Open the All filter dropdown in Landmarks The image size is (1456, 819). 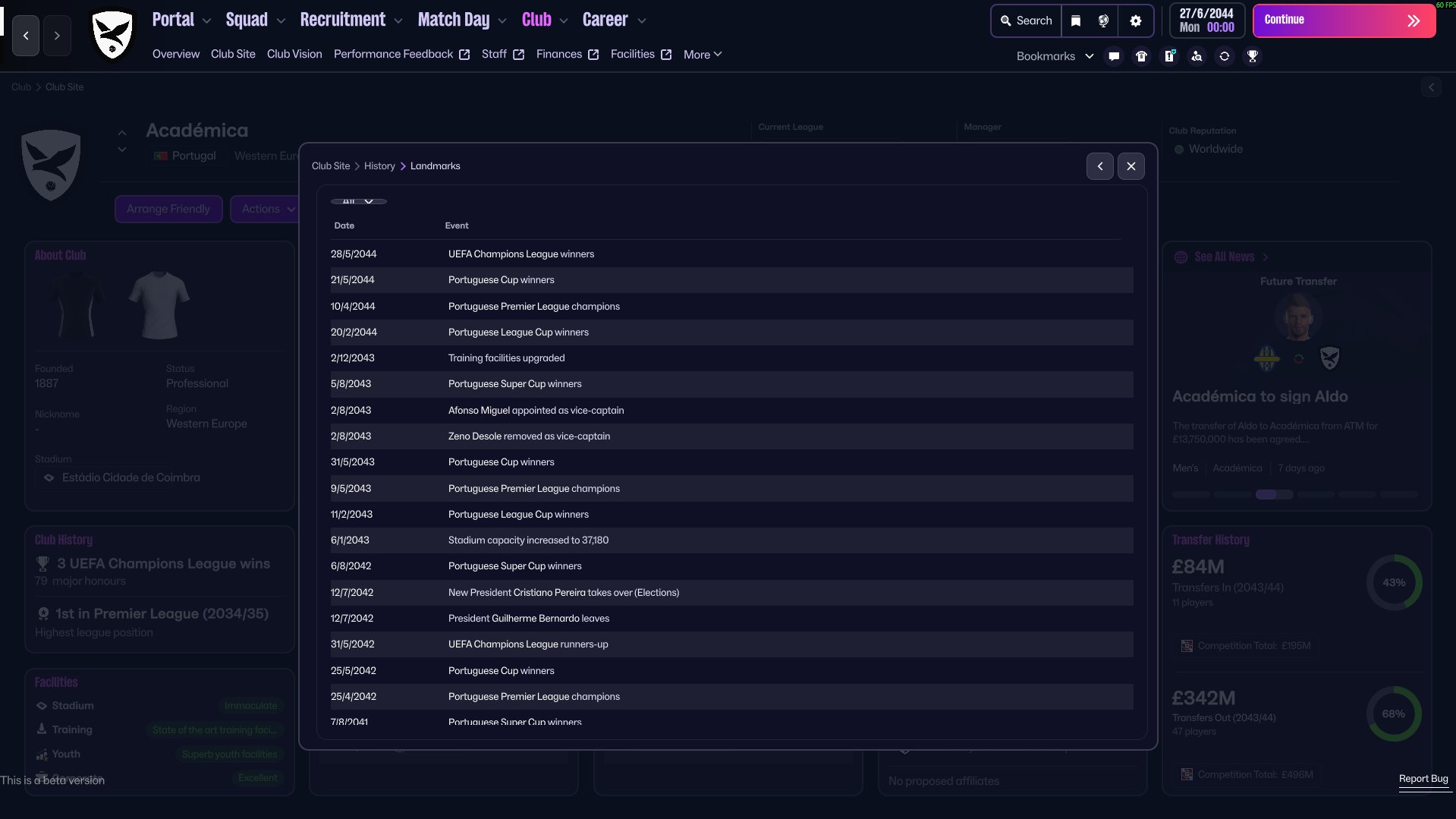[x=359, y=201]
